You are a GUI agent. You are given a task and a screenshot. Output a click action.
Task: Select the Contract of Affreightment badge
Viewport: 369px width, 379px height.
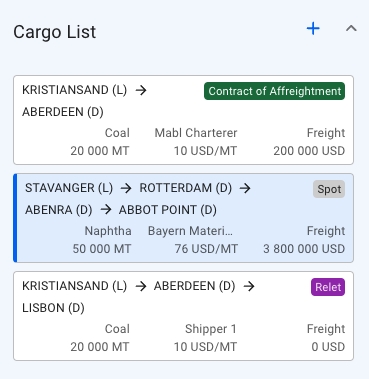pos(275,91)
